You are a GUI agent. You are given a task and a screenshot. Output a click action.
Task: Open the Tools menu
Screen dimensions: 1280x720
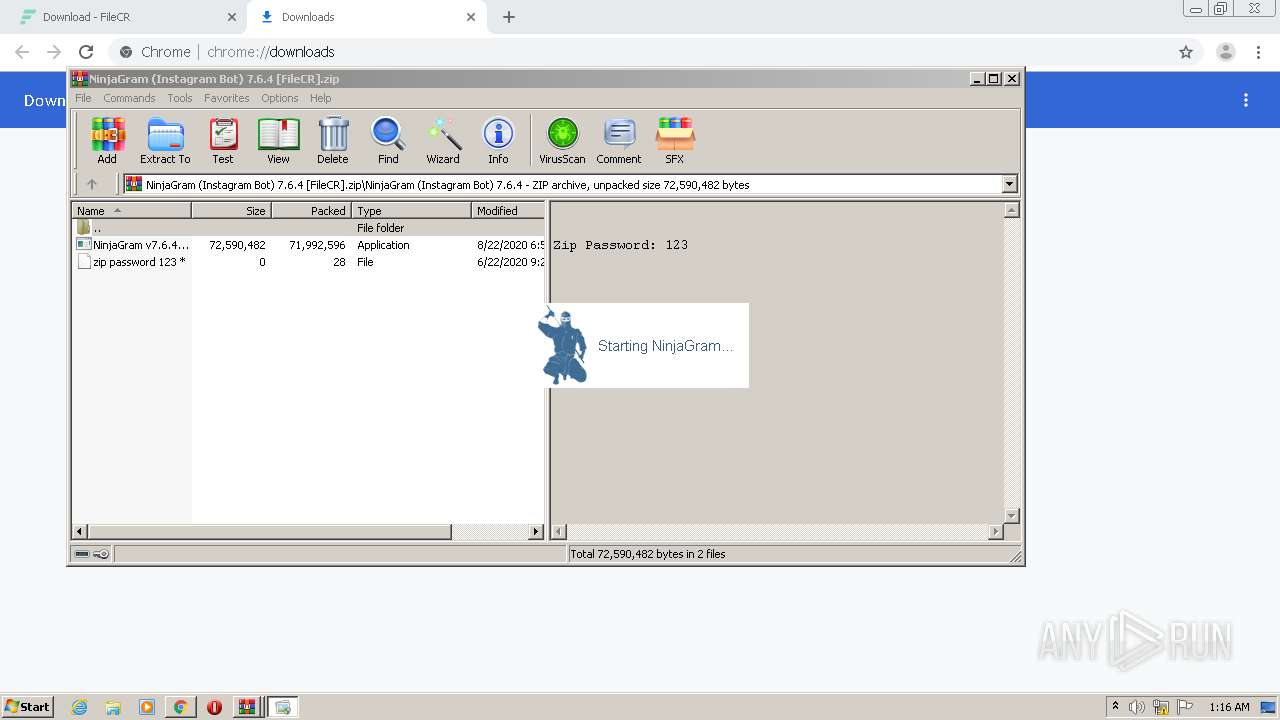pos(180,98)
